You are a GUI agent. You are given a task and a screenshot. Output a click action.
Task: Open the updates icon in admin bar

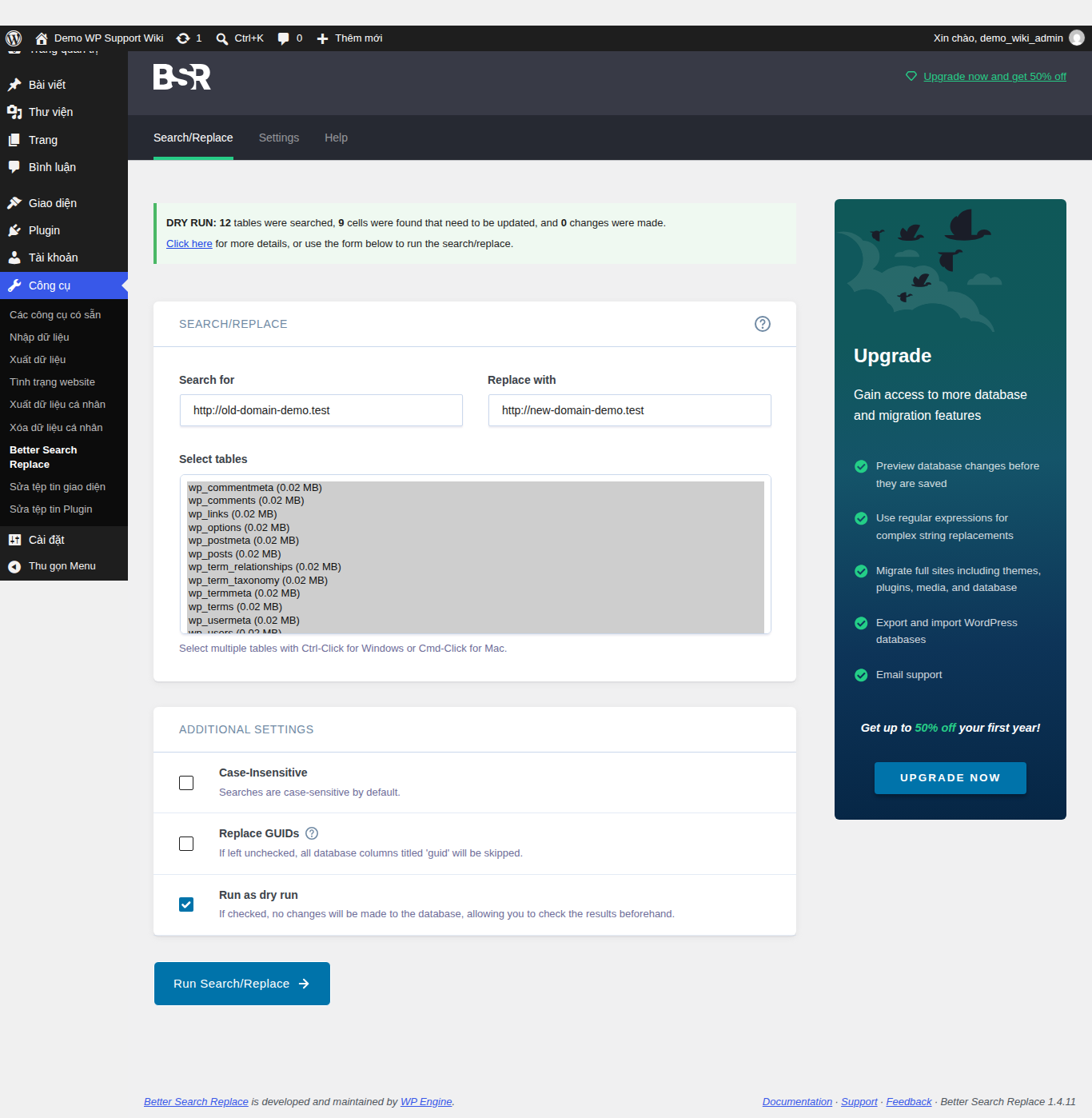[x=183, y=38]
